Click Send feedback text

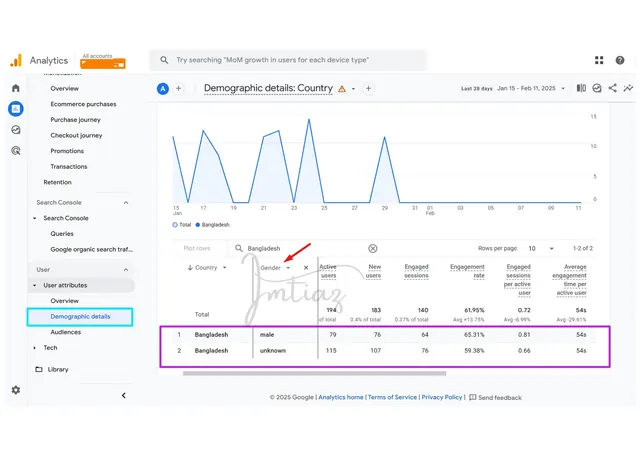click(x=500, y=398)
